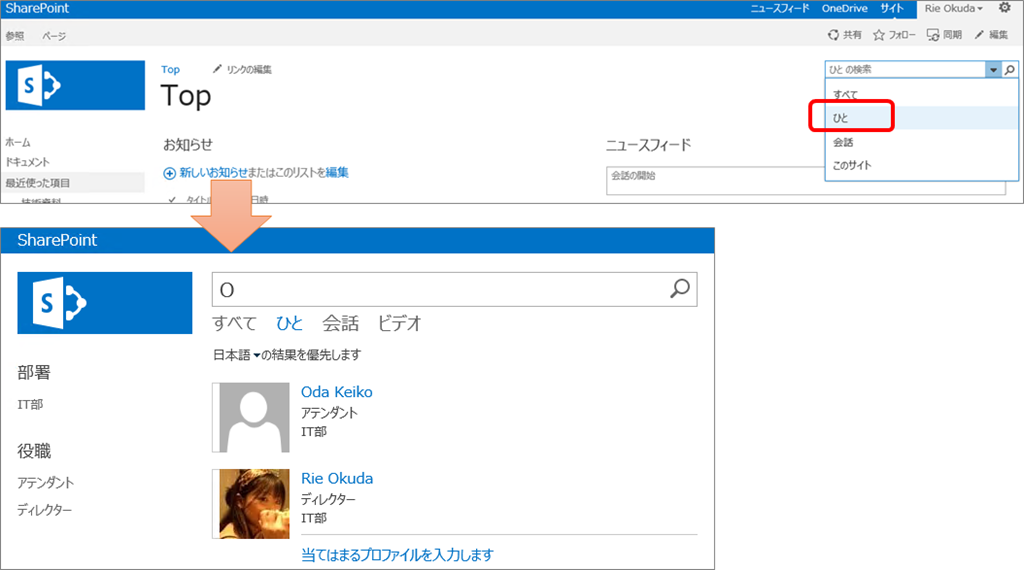
Task: Filter by アテンダント job title refiner
Action: tap(46, 483)
